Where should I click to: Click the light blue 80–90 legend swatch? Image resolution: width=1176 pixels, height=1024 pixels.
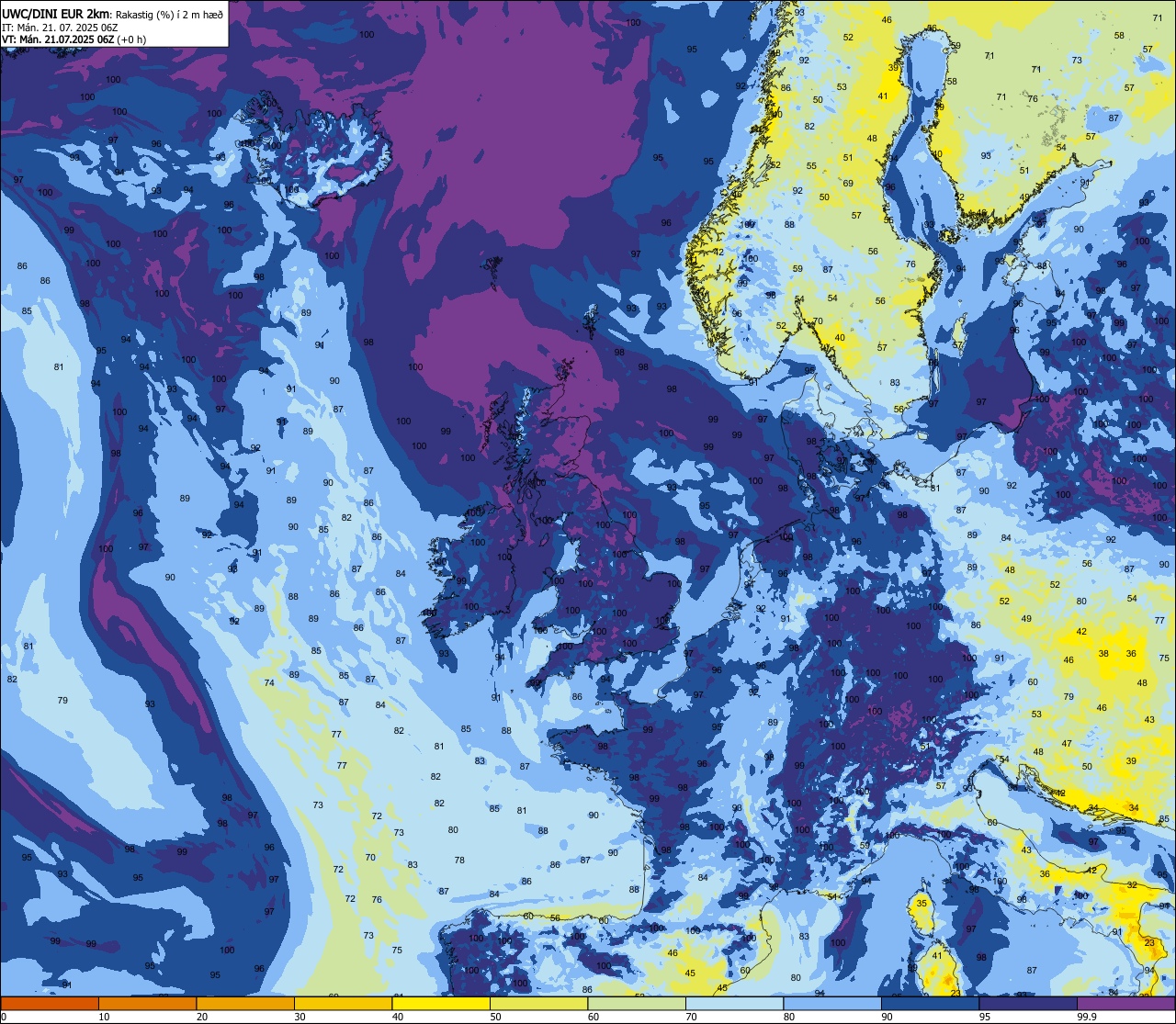[x=832, y=1003]
